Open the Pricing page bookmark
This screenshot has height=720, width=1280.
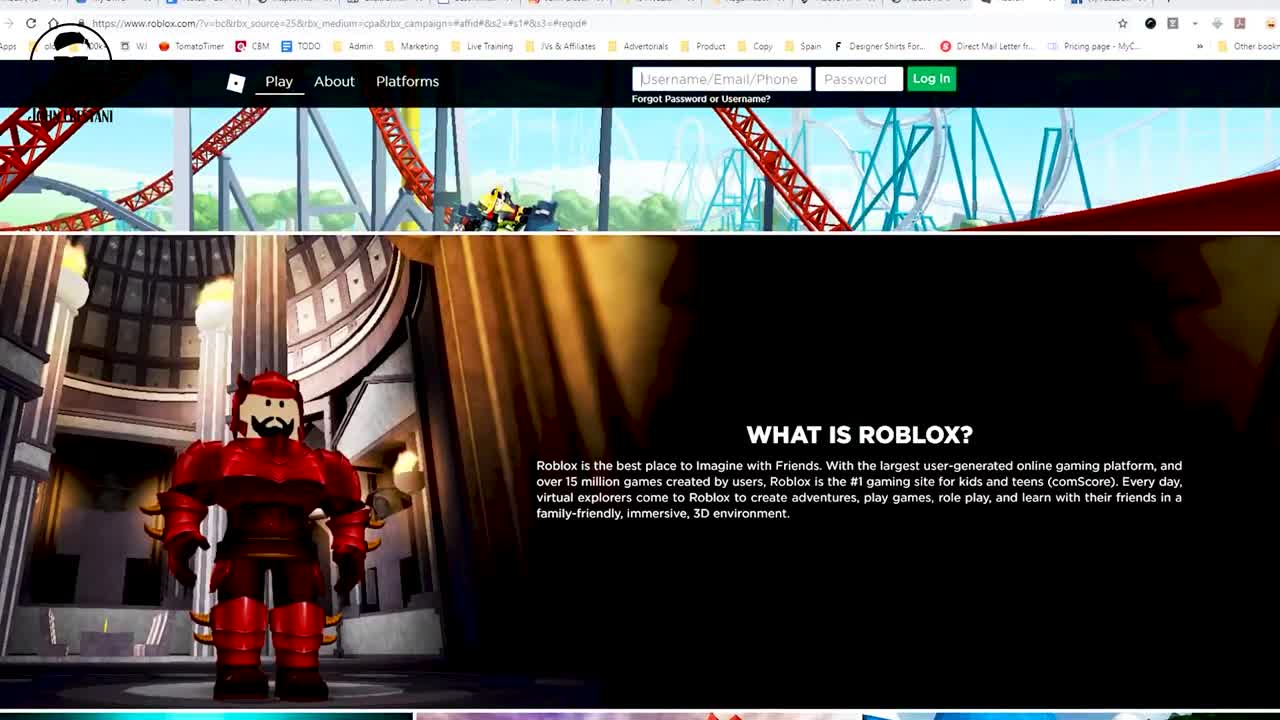point(1093,46)
